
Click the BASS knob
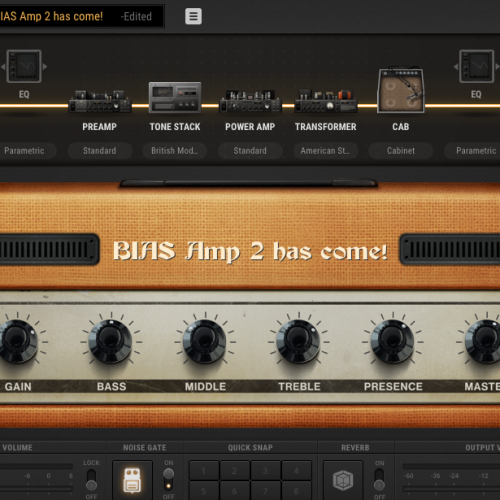pos(111,342)
